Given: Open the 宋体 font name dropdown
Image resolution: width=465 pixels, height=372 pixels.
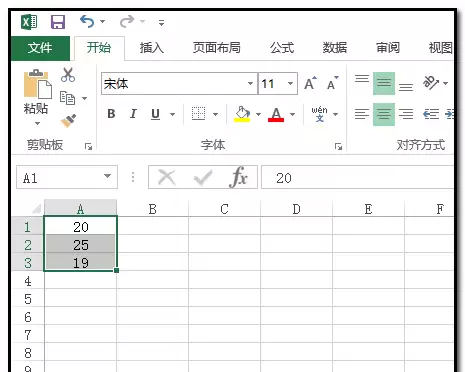Looking at the screenshot, I should 250,83.
